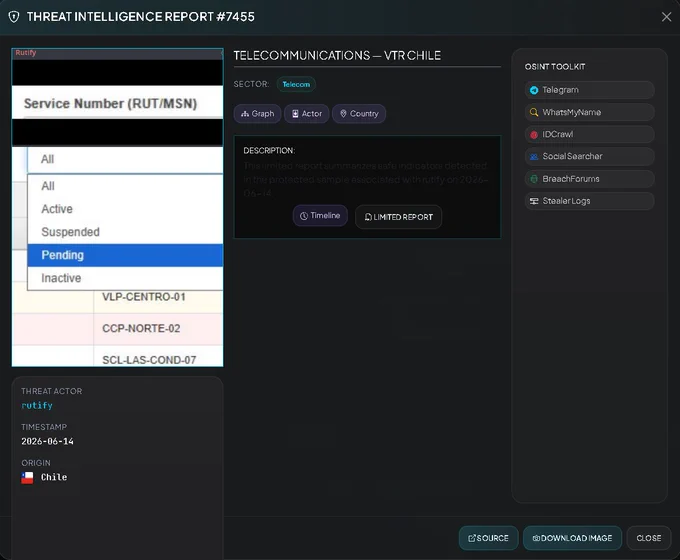The width and height of the screenshot is (680, 560).
Task: Open the Graph view button
Action: 258,114
